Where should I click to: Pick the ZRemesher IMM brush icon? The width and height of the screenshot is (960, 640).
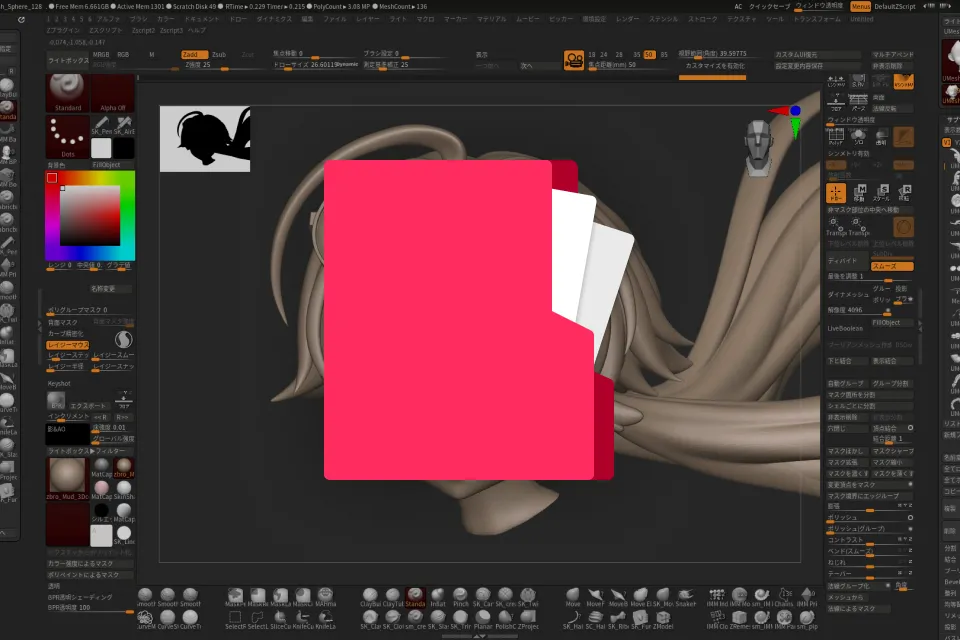pos(739,620)
